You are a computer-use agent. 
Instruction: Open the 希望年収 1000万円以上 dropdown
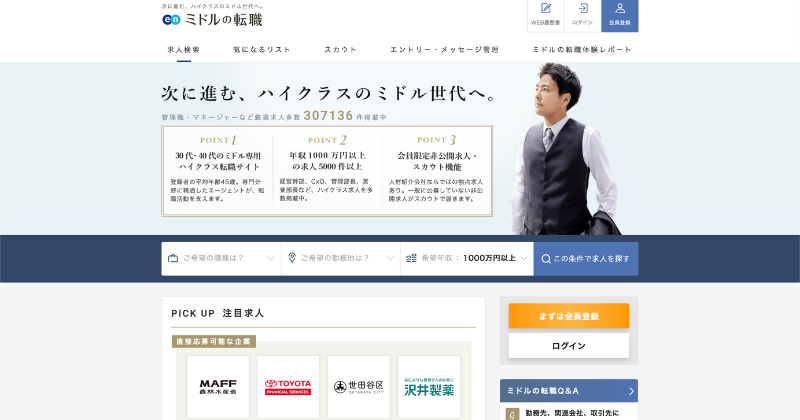(467, 258)
